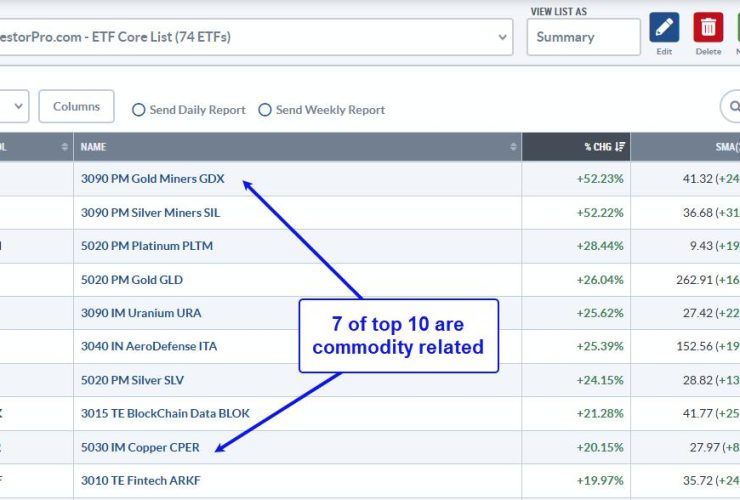The height and width of the screenshot is (500, 740).
Task: Click the +28.44% change value
Action: click(x=600, y=246)
